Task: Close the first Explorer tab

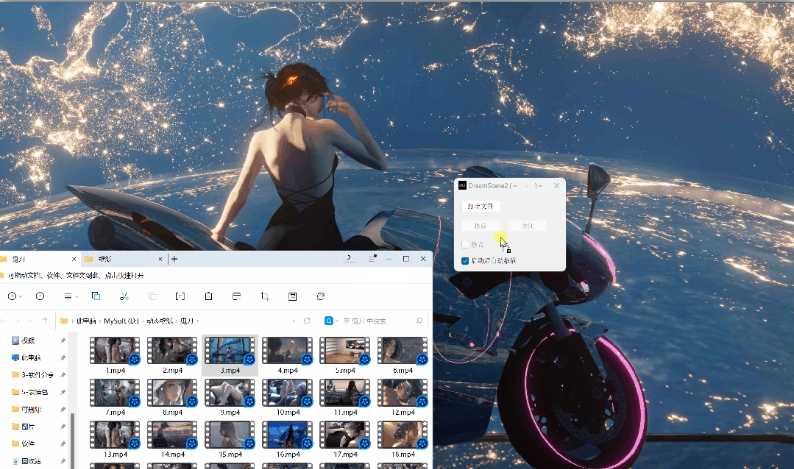Action: (x=74, y=259)
